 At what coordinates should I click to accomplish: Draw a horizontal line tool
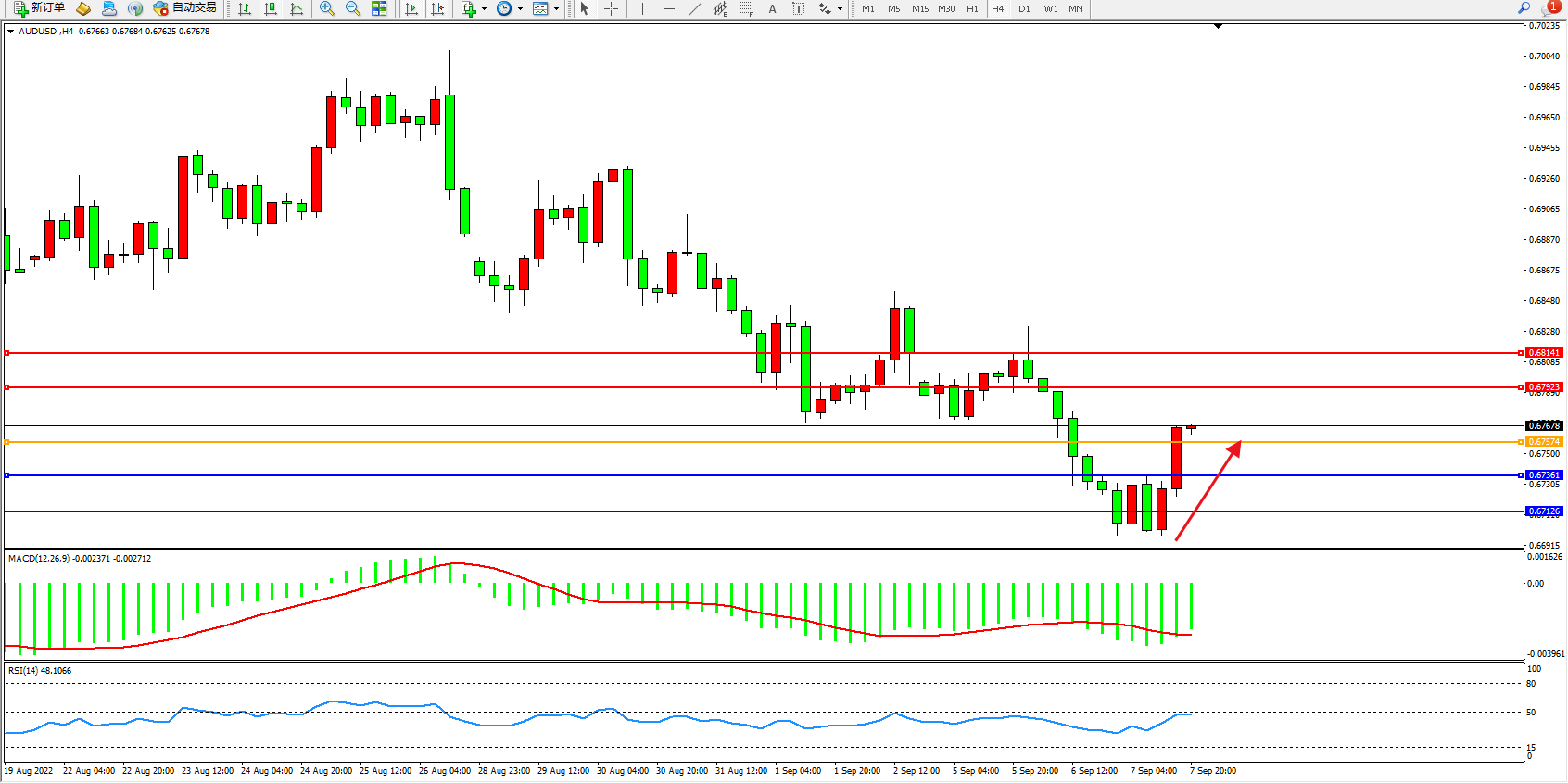pos(668,8)
